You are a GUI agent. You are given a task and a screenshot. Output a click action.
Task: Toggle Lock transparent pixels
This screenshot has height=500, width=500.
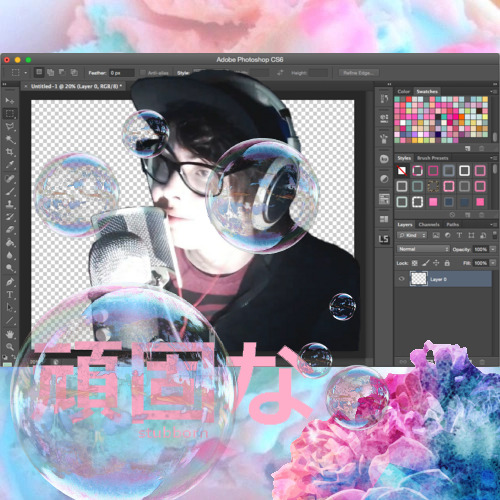(414, 263)
